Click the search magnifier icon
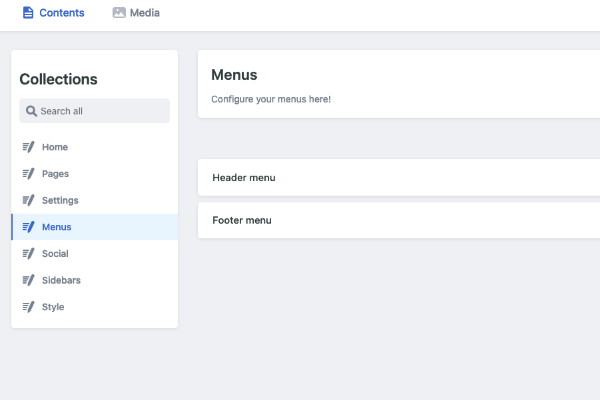Viewport: 600px width, 400px height. coord(32,111)
